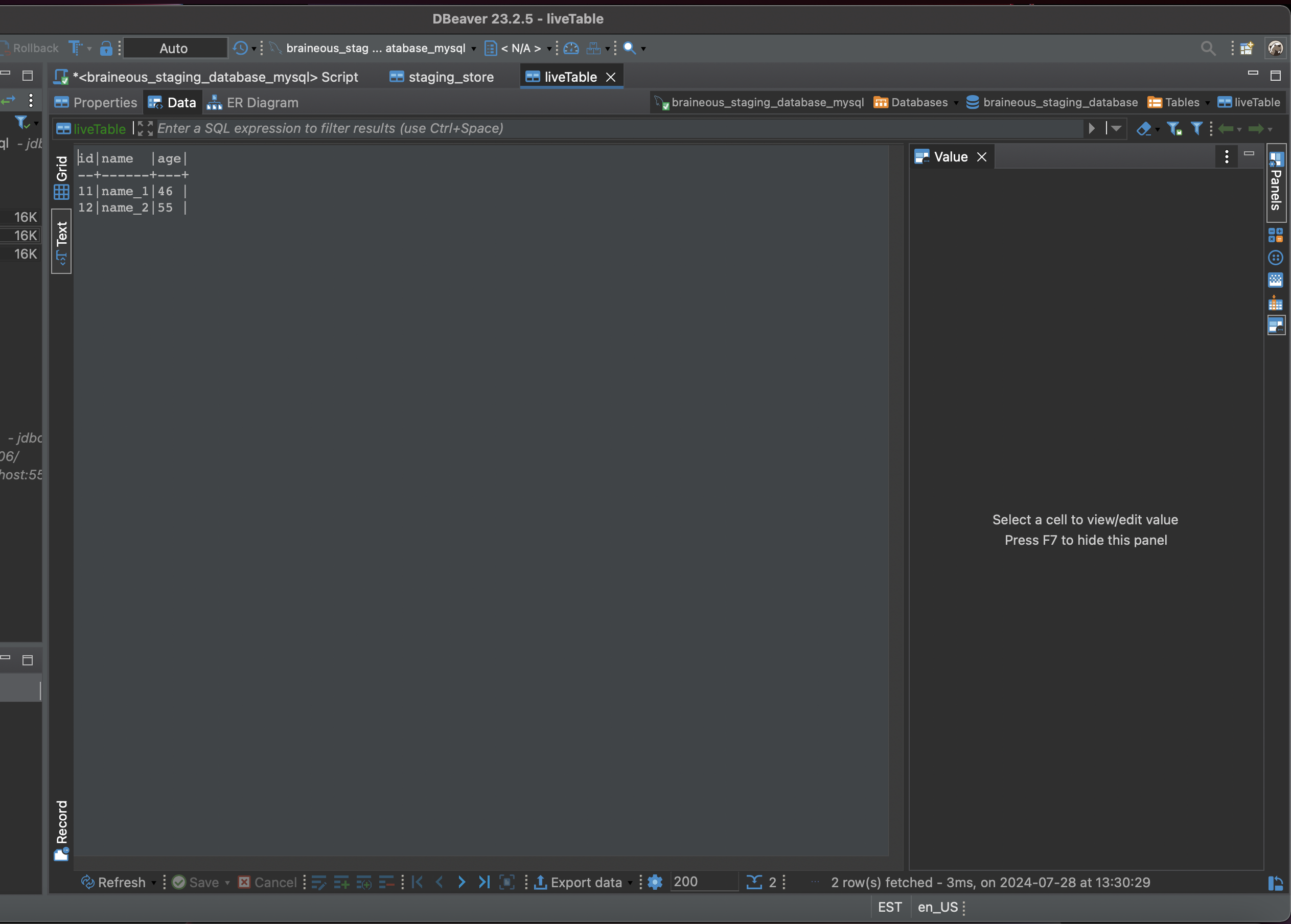Screen dimensions: 1291x924
Task: Open the Properties tab
Action: (96, 102)
